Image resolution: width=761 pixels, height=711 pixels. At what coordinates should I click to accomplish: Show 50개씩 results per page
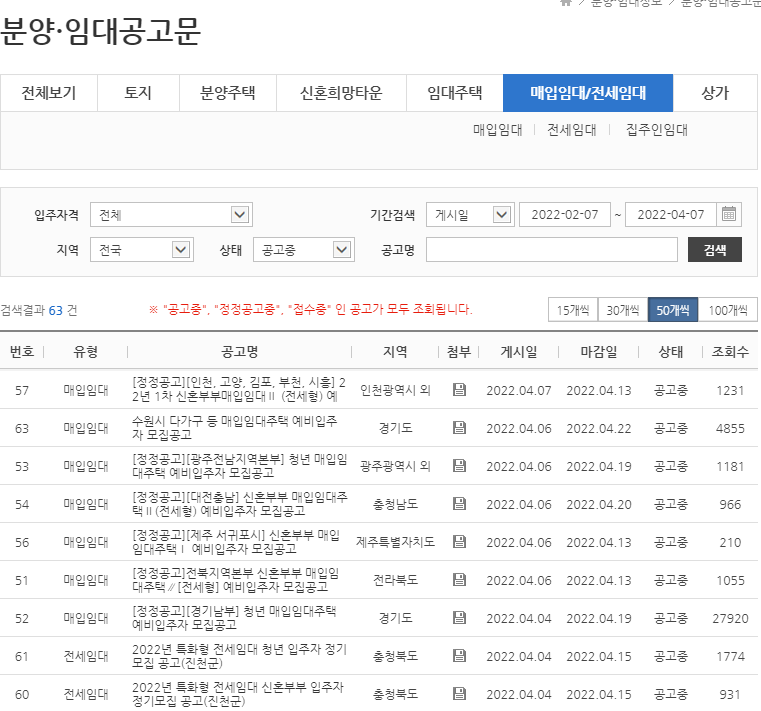673,310
